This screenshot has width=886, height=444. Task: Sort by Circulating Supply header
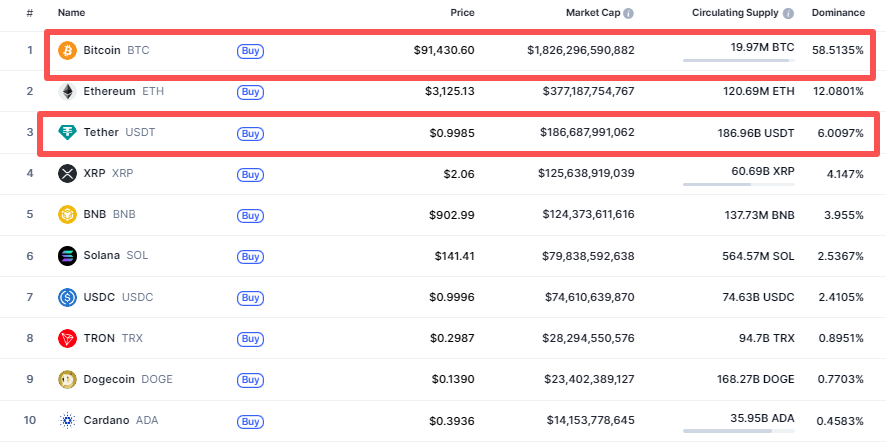(735, 13)
